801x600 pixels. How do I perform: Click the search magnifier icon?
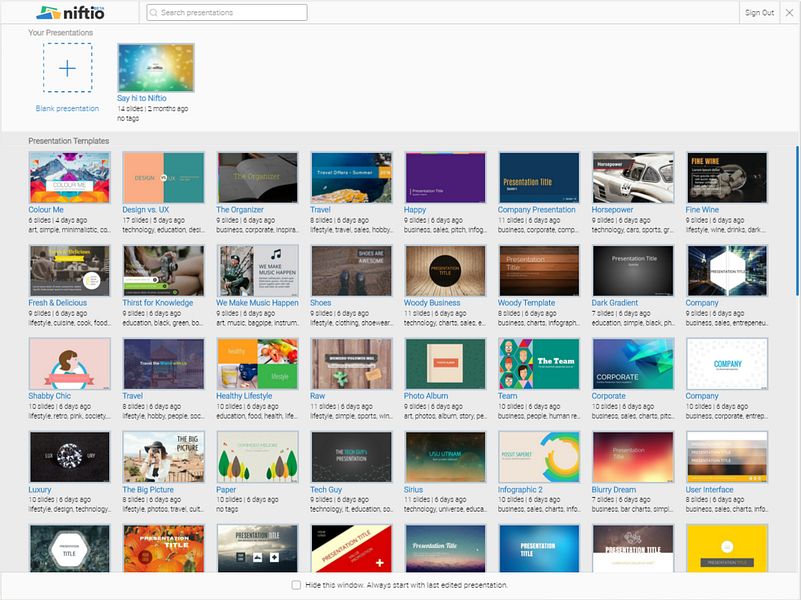(x=153, y=13)
